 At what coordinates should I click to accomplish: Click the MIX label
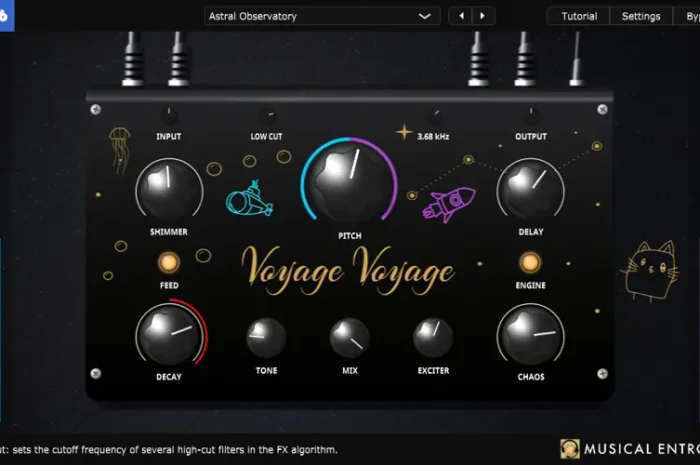point(350,370)
